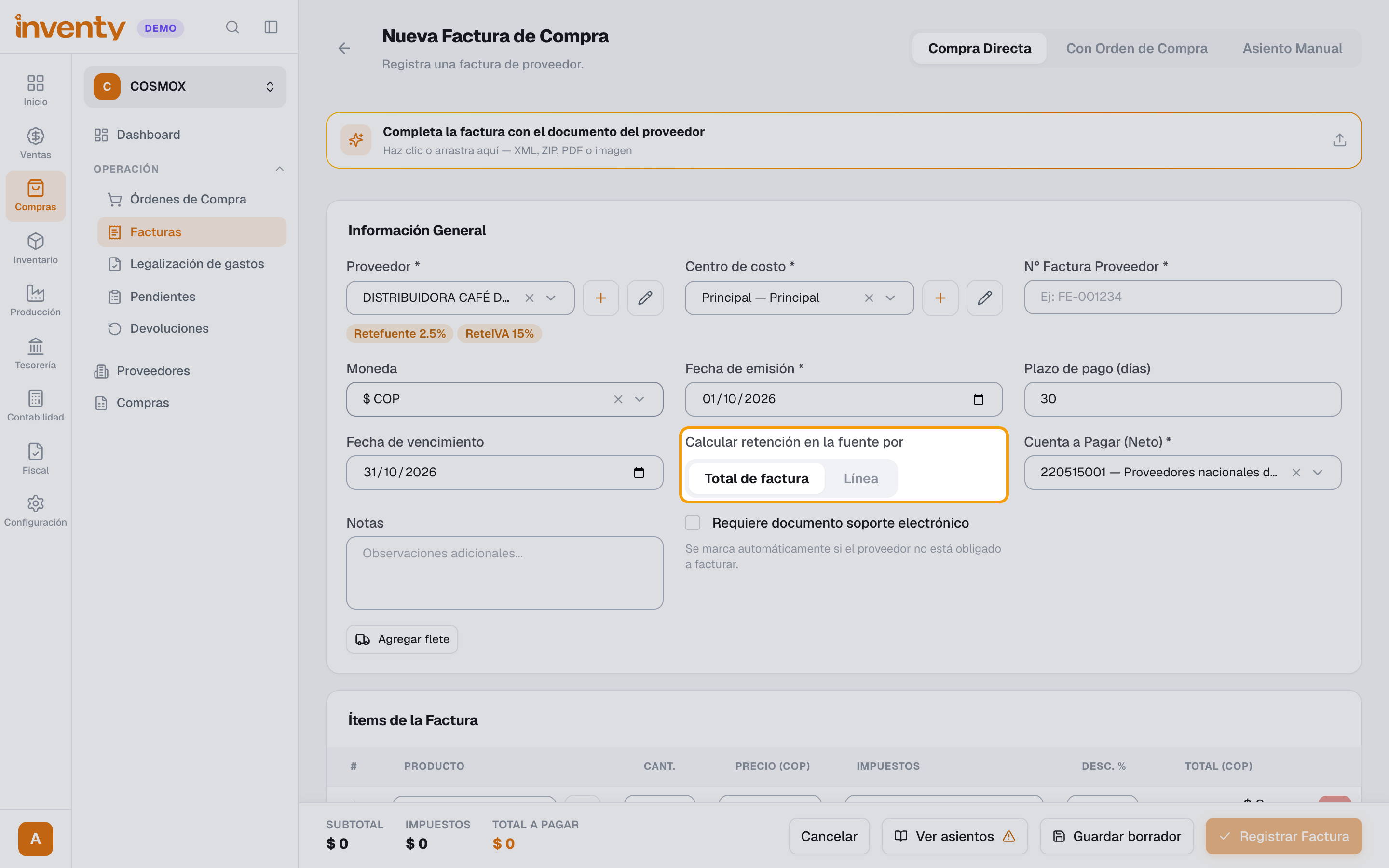Image resolution: width=1389 pixels, height=868 pixels.
Task: Add a new Proveedor with plus button
Action: pos(601,298)
